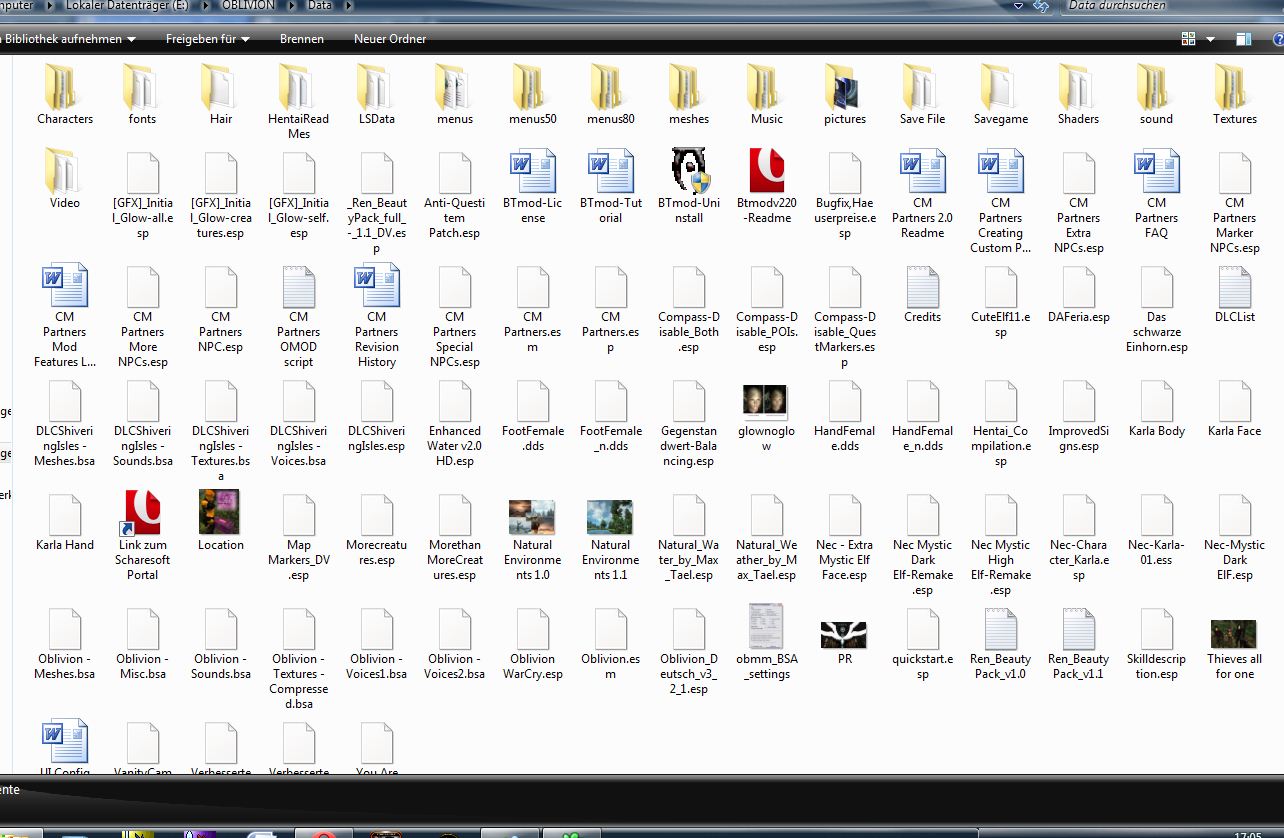This screenshot has height=838, width=1284.
Task: Click the glownoglow image thumbnail
Action: point(766,402)
